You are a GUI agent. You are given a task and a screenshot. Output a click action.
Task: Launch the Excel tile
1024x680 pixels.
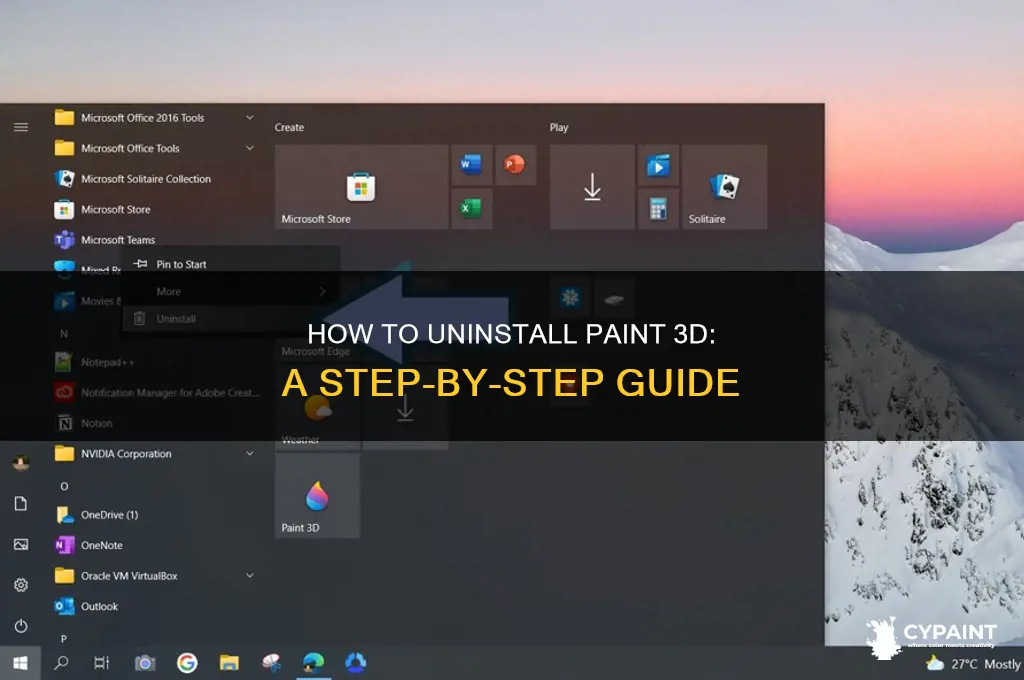(x=471, y=208)
